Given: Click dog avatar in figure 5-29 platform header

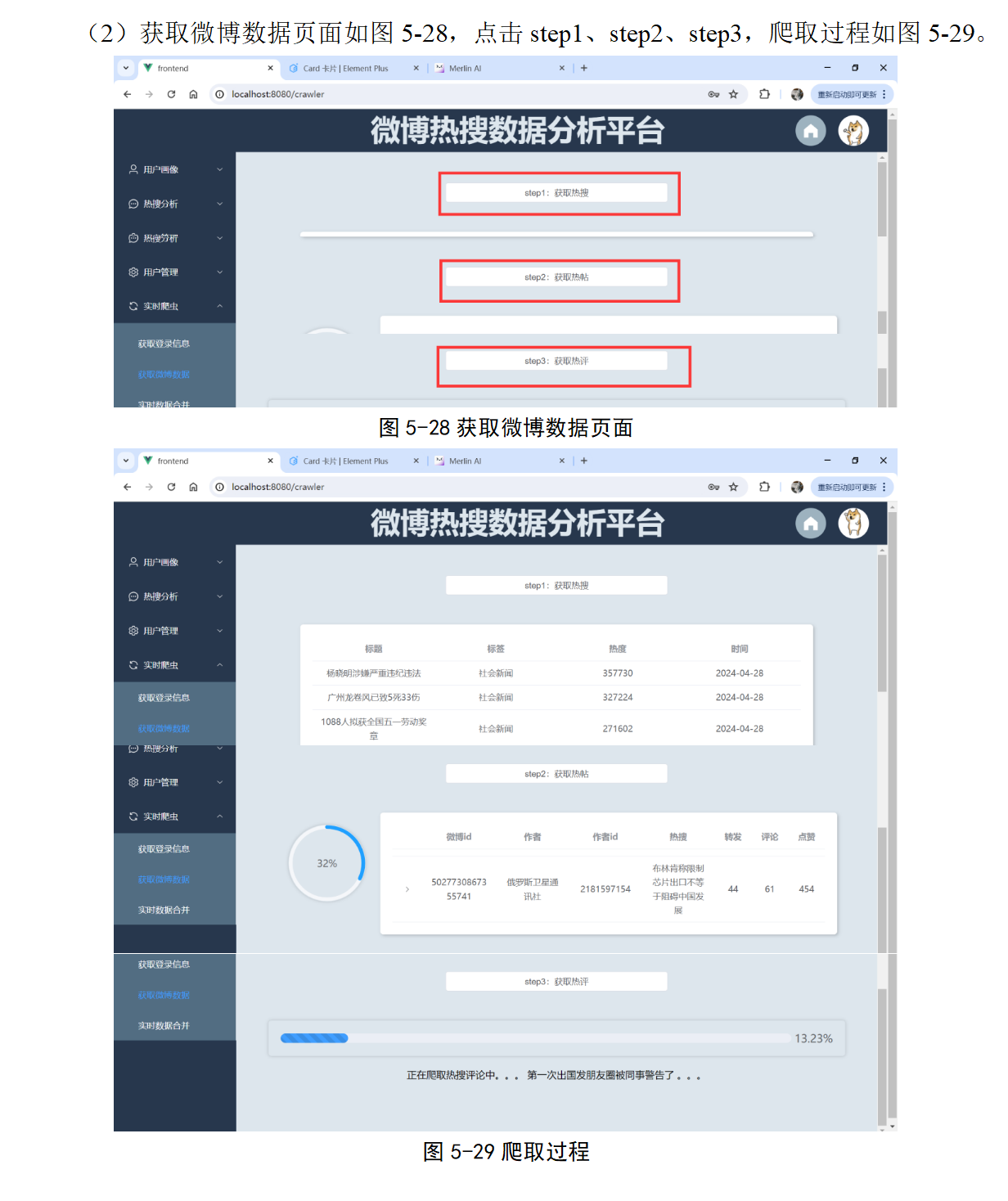Looking at the screenshot, I should (853, 524).
